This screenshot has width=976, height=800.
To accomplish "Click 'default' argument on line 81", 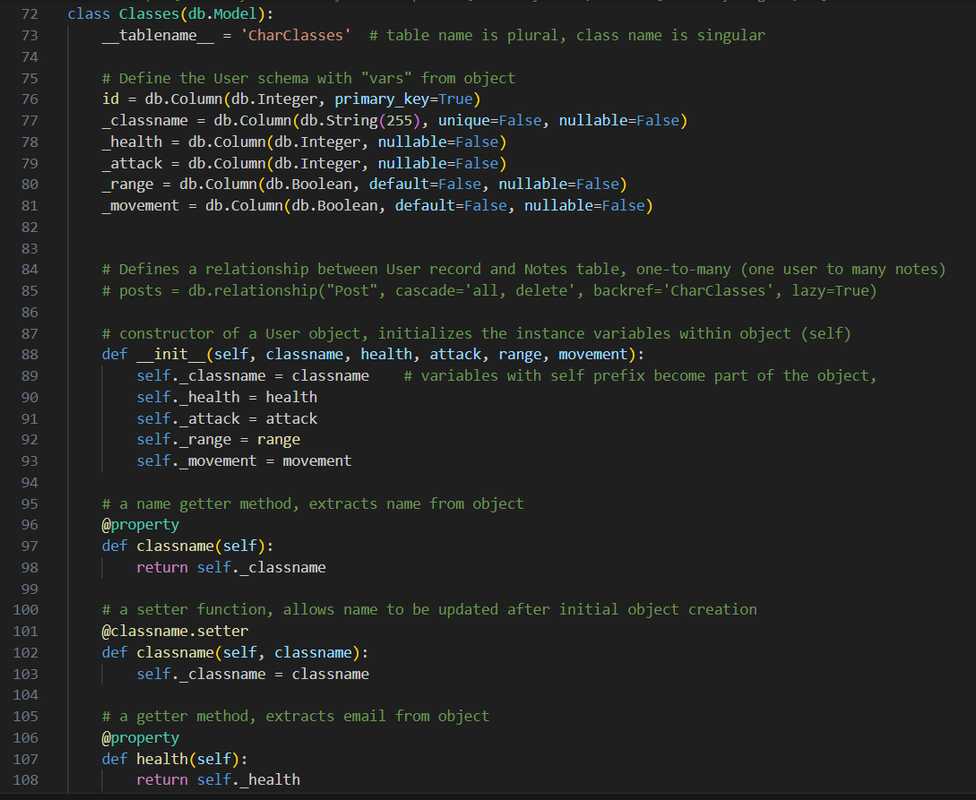I will pyautogui.click(x=425, y=205).
